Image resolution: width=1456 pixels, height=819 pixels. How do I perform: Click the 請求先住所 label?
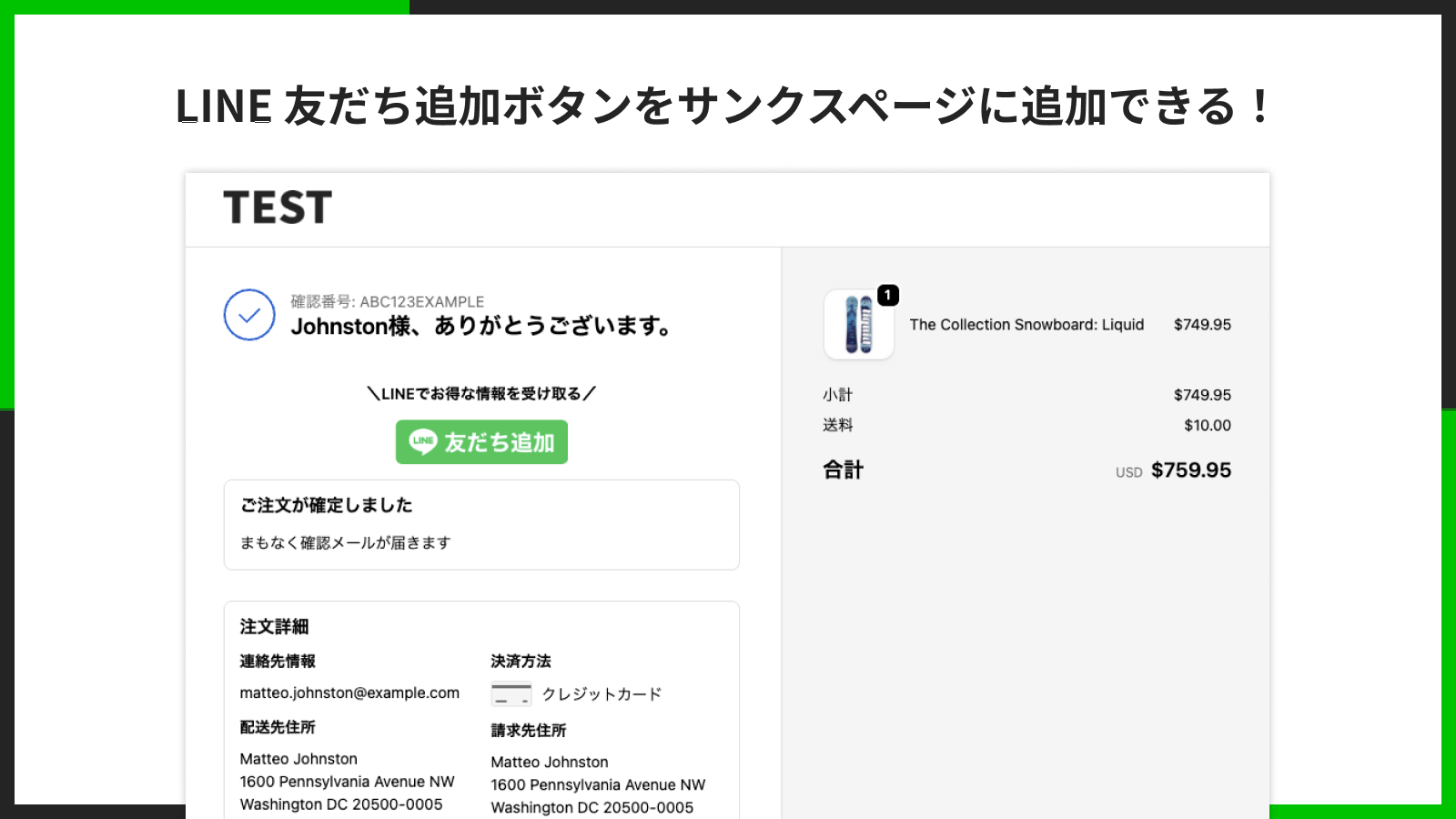click(529, 731)
